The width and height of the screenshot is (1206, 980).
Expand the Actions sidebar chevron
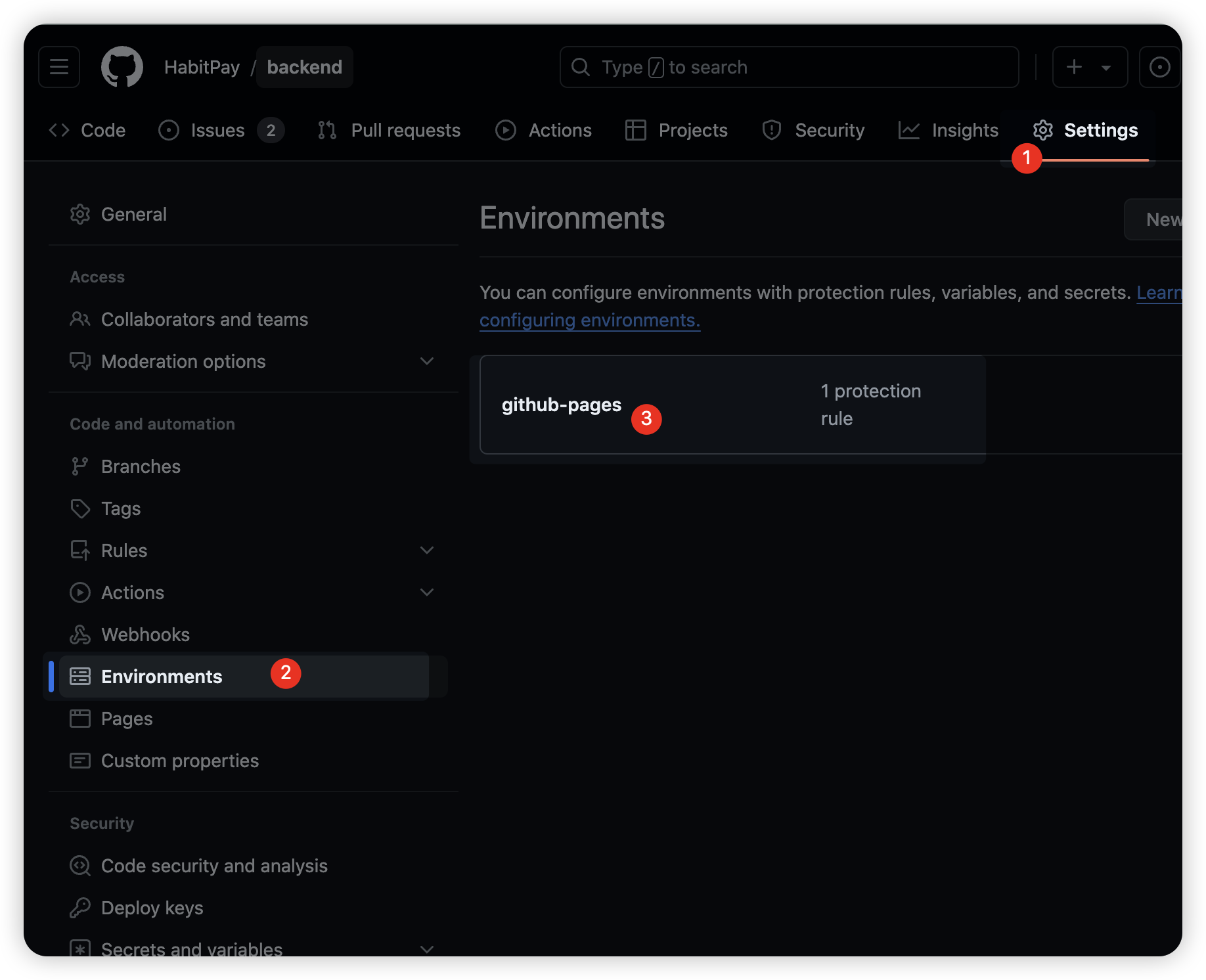click(427, 592)
